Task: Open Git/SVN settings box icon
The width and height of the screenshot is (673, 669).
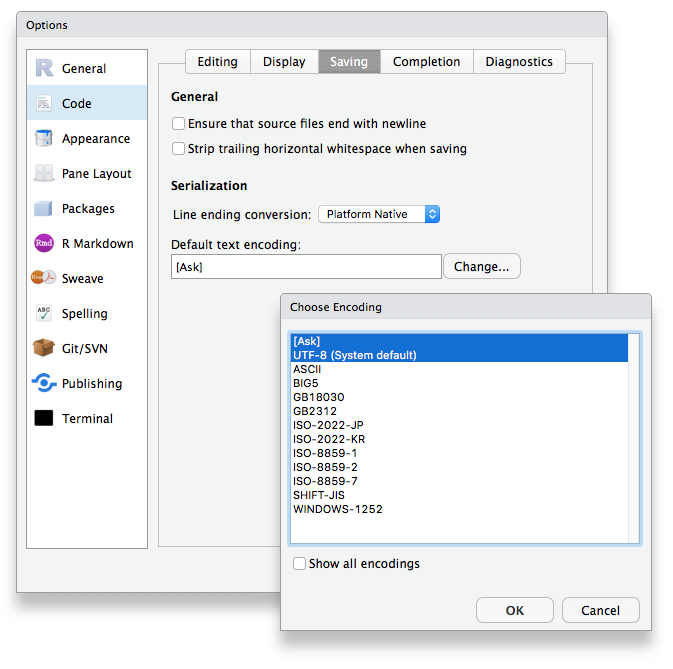Action: (44, 348)
